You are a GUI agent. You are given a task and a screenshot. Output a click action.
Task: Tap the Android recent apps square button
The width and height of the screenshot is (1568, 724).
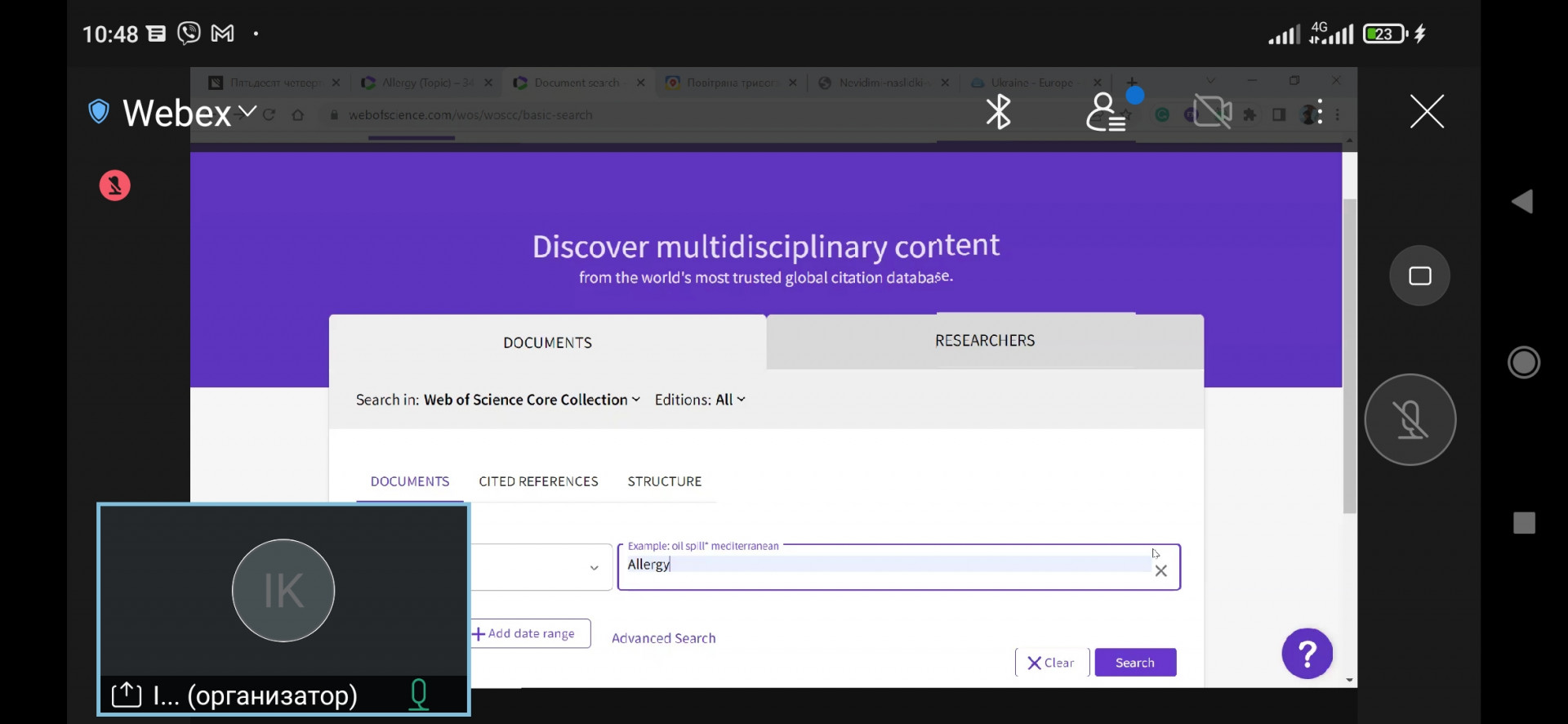1524,523
